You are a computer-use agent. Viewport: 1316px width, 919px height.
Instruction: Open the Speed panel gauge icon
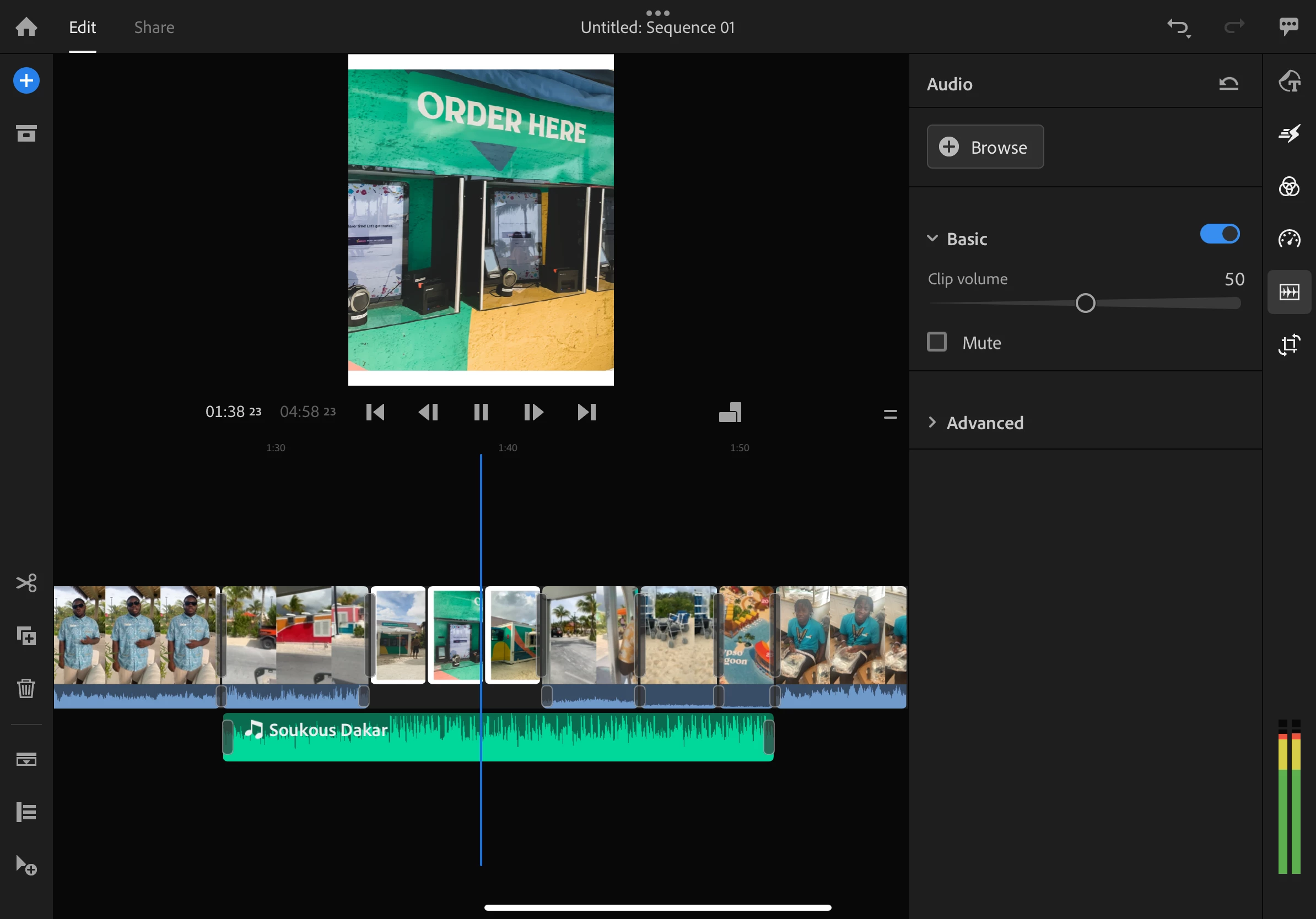(x=1289, y=239)
